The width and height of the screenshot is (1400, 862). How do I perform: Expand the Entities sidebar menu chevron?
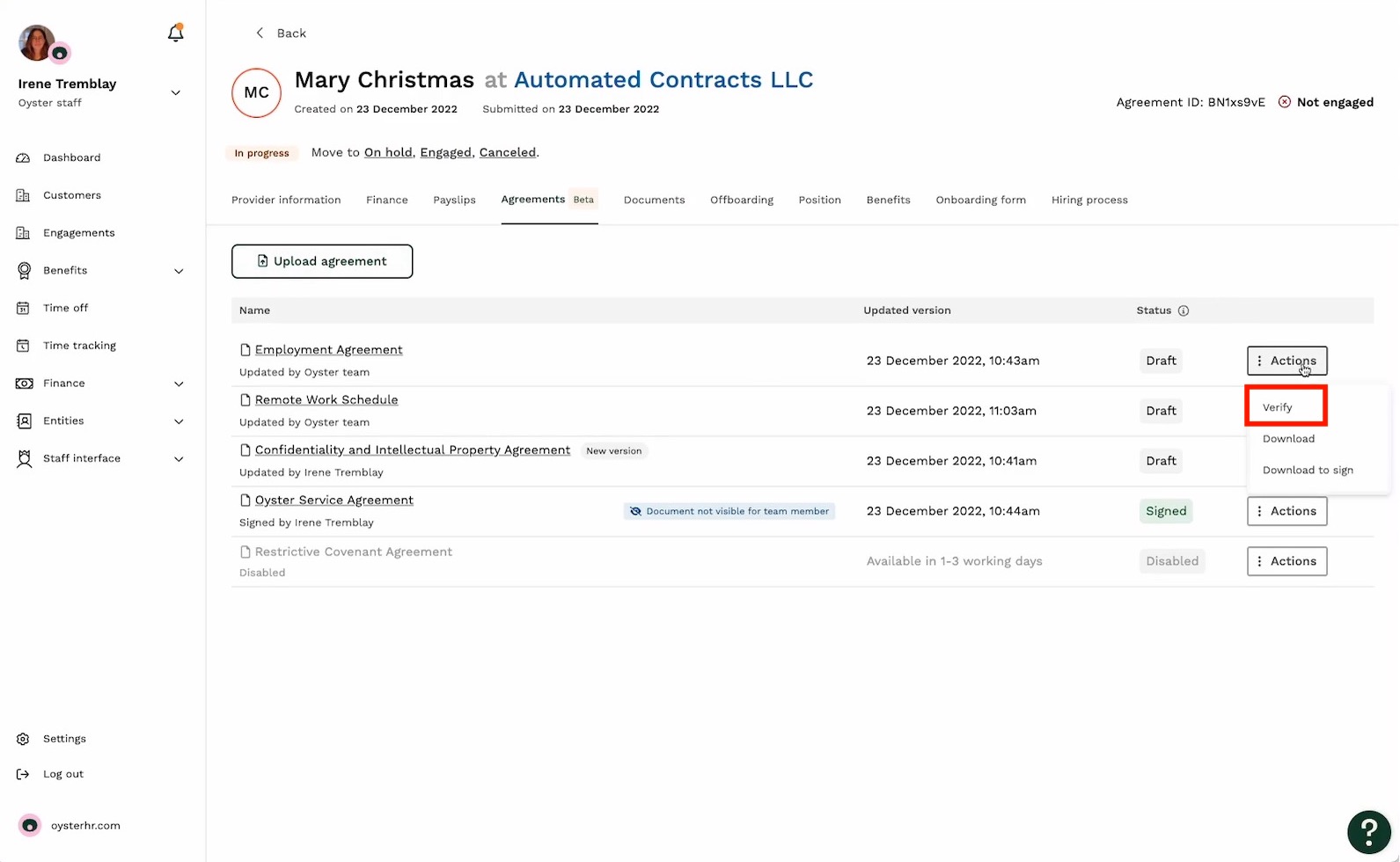click(179, 421)
